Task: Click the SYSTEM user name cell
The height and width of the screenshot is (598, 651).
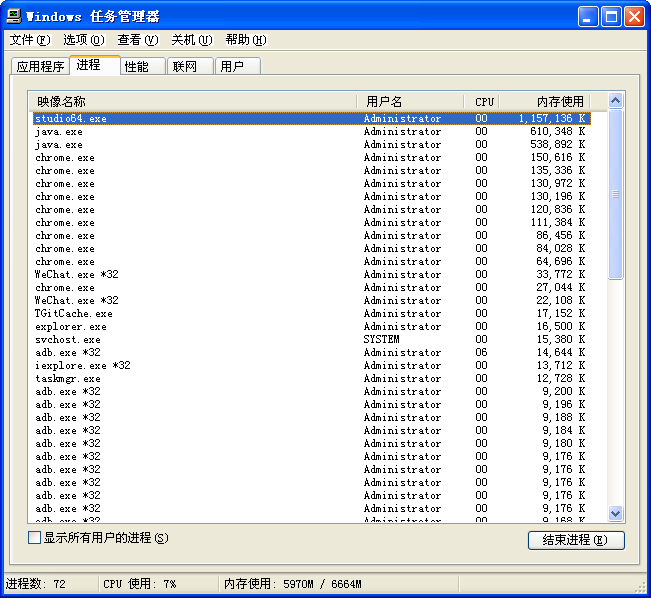Action: (381, 339)
